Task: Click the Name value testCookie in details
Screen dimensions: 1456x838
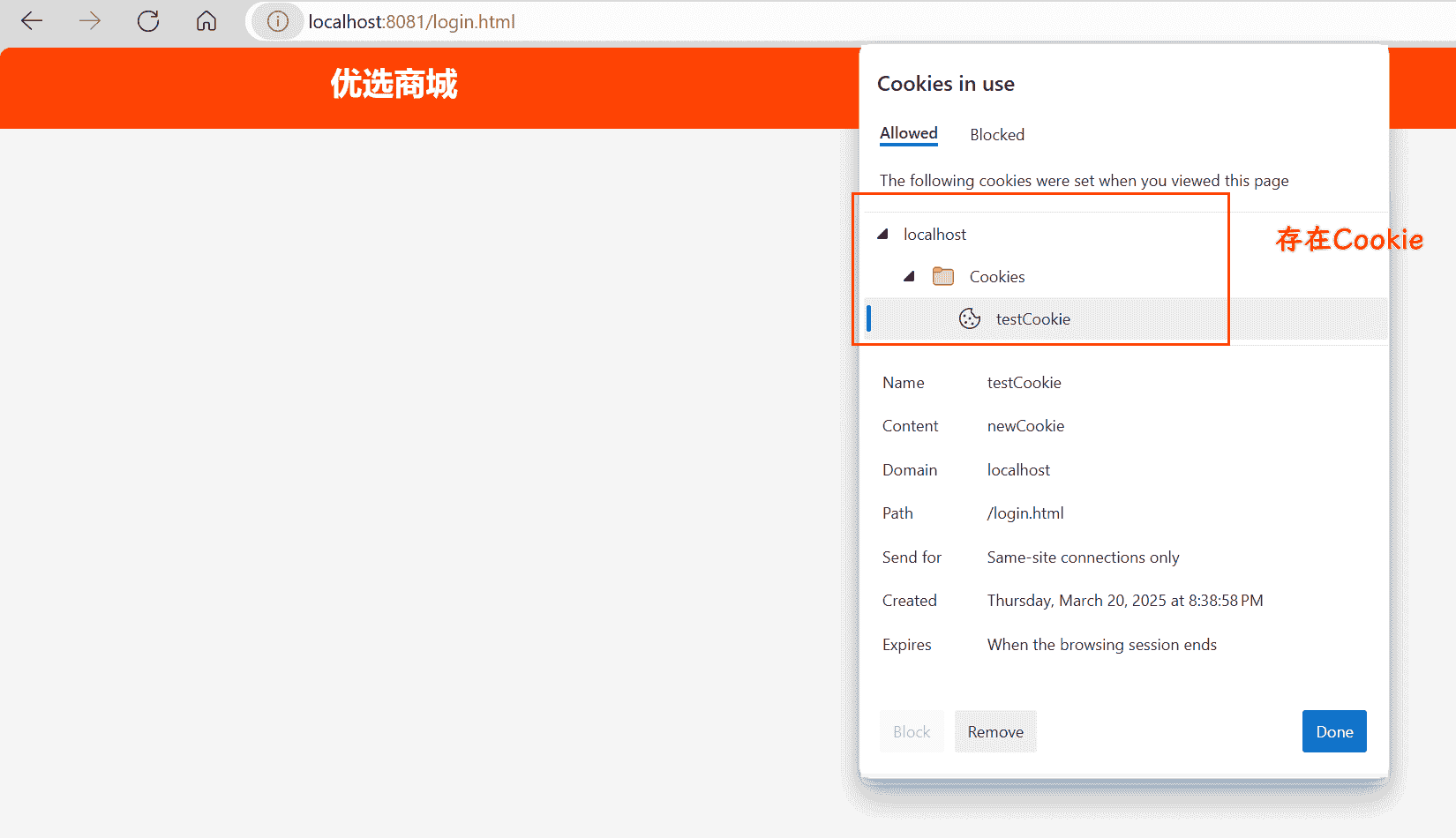Action: point(1024,383)
